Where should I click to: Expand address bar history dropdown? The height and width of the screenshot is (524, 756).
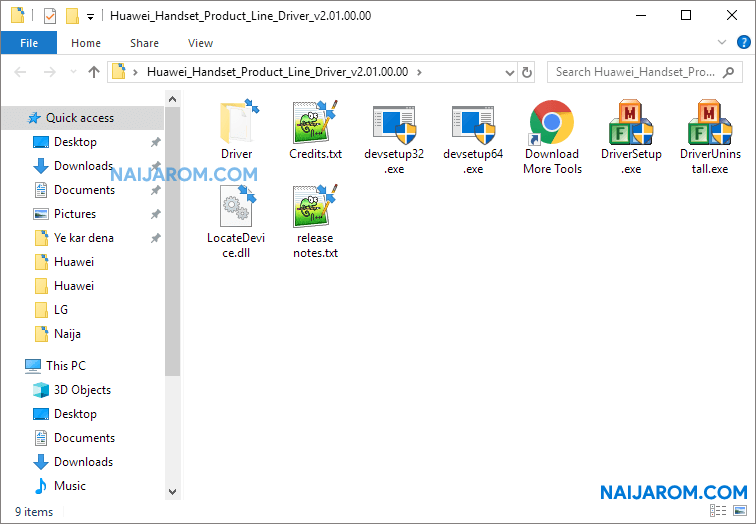(x=510, y=73)
